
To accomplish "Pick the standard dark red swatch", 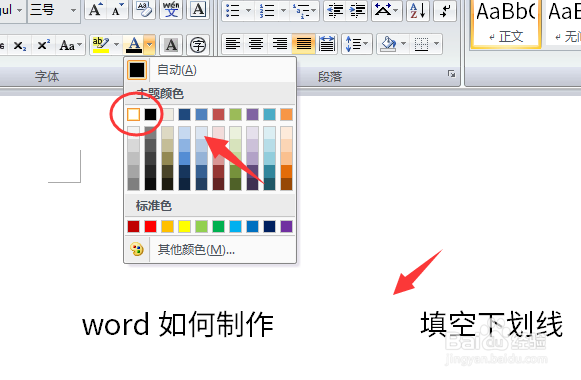I will 133,226.
